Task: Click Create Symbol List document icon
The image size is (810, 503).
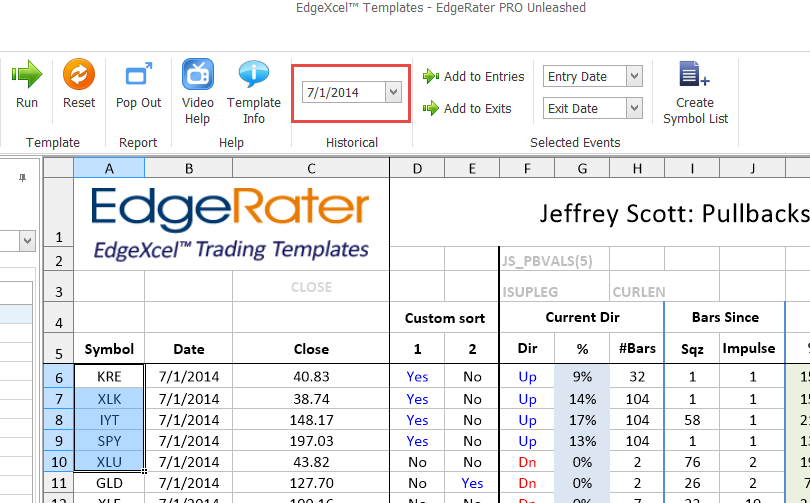Action: (x=694, y=74)
